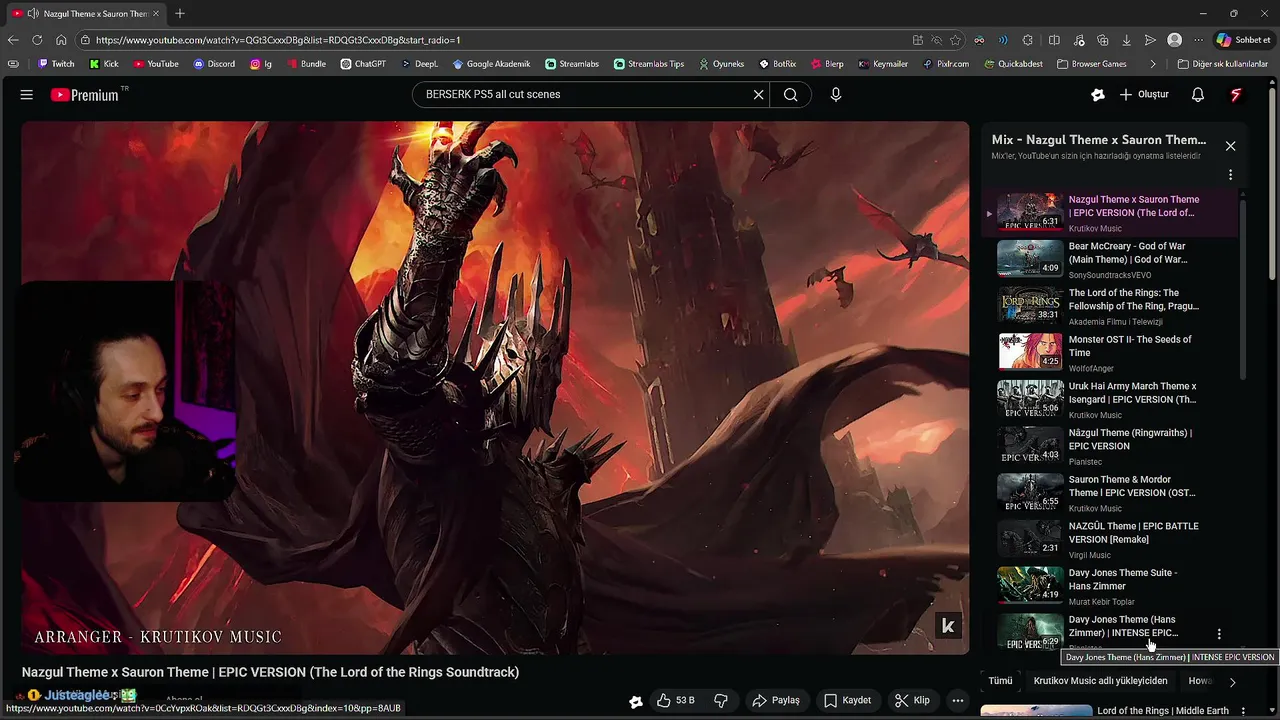The width and height of the screenshot is (1280, 720).
Task: Start voice search with microphone icon
Action: coord(836,95)
